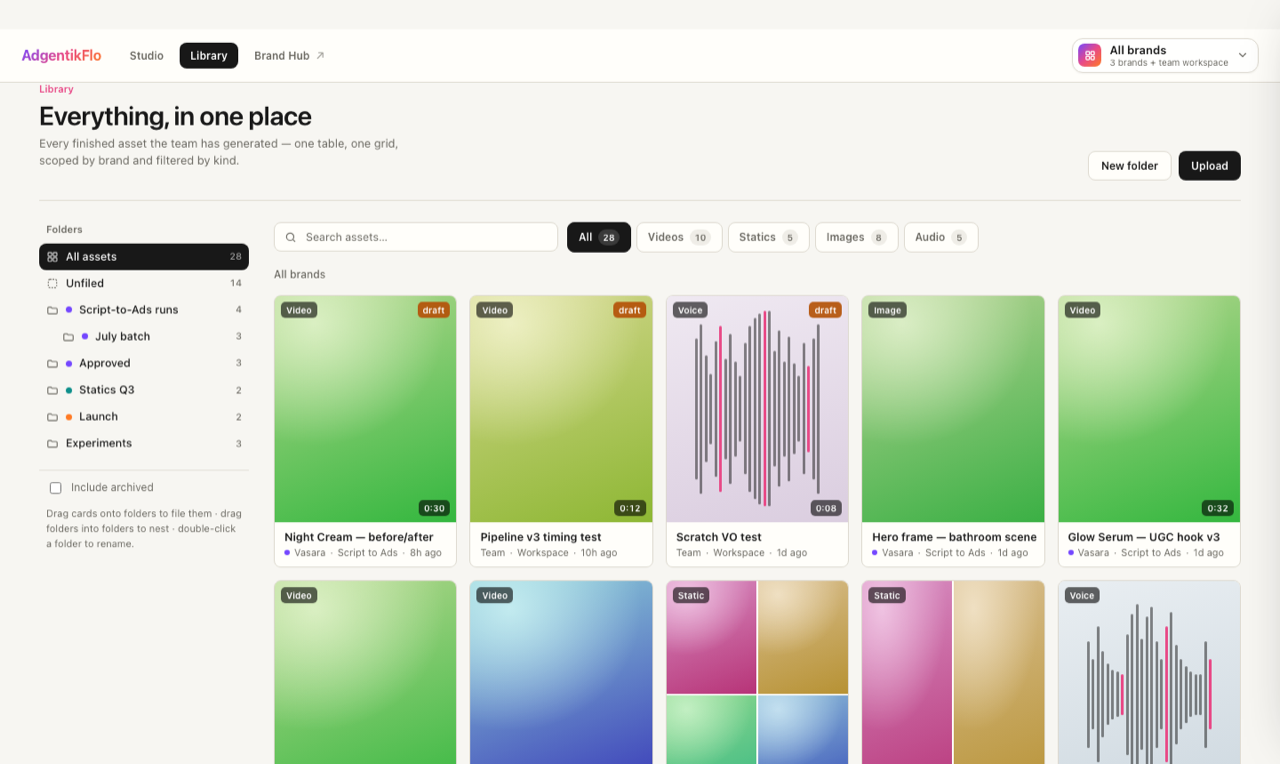Open Night Cream before/after thumbnail
Viewport: 1280px width, 764px height.
pos(365,409)
